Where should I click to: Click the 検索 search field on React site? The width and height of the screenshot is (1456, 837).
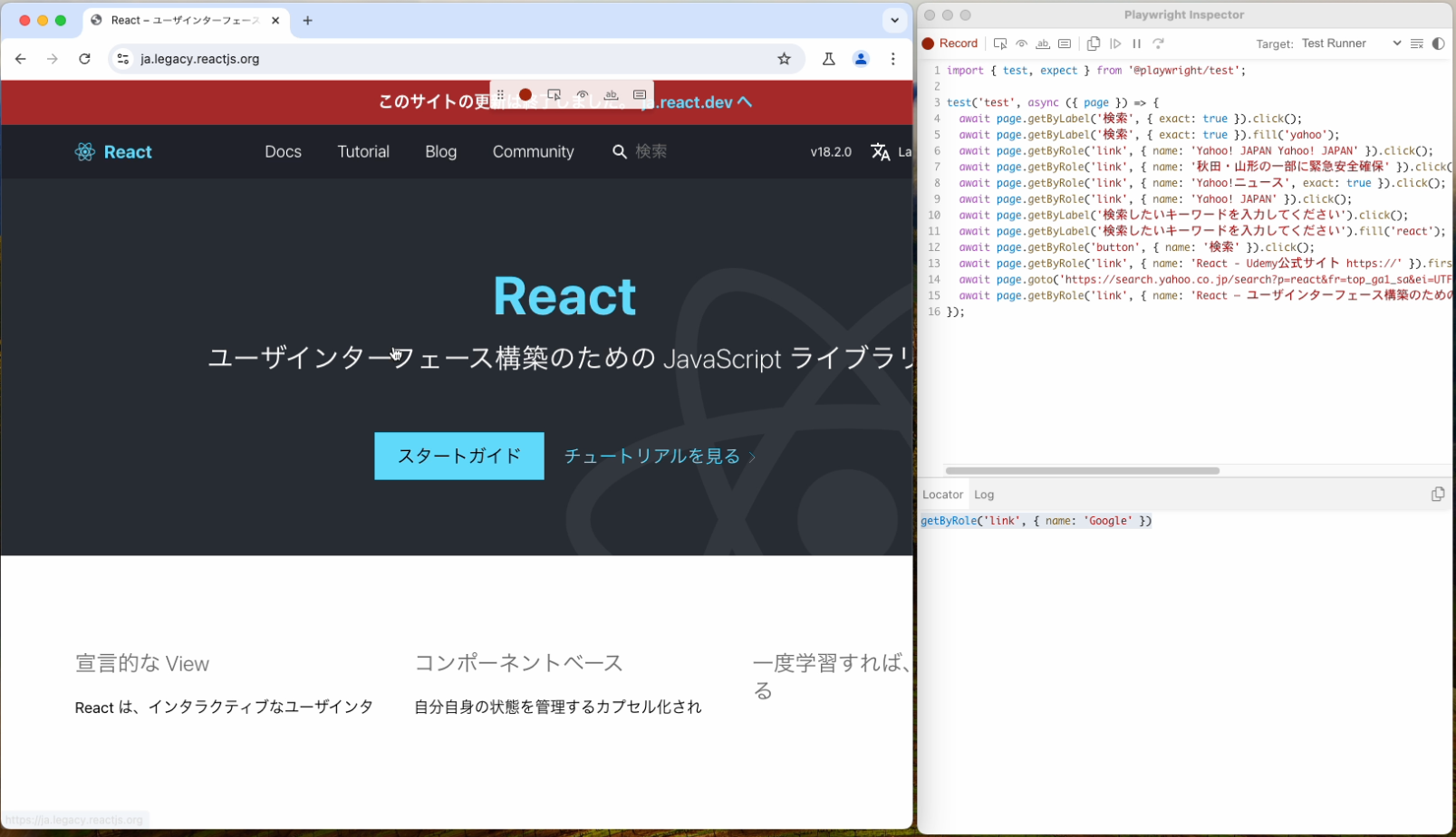pyautogui.click(x=651, y=152)
